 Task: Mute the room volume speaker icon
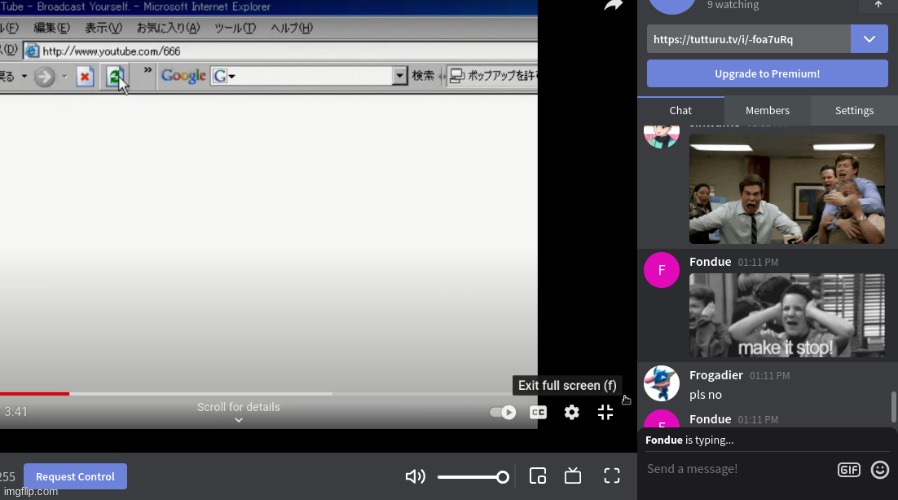pyautogui.click(x=415, y=477)
